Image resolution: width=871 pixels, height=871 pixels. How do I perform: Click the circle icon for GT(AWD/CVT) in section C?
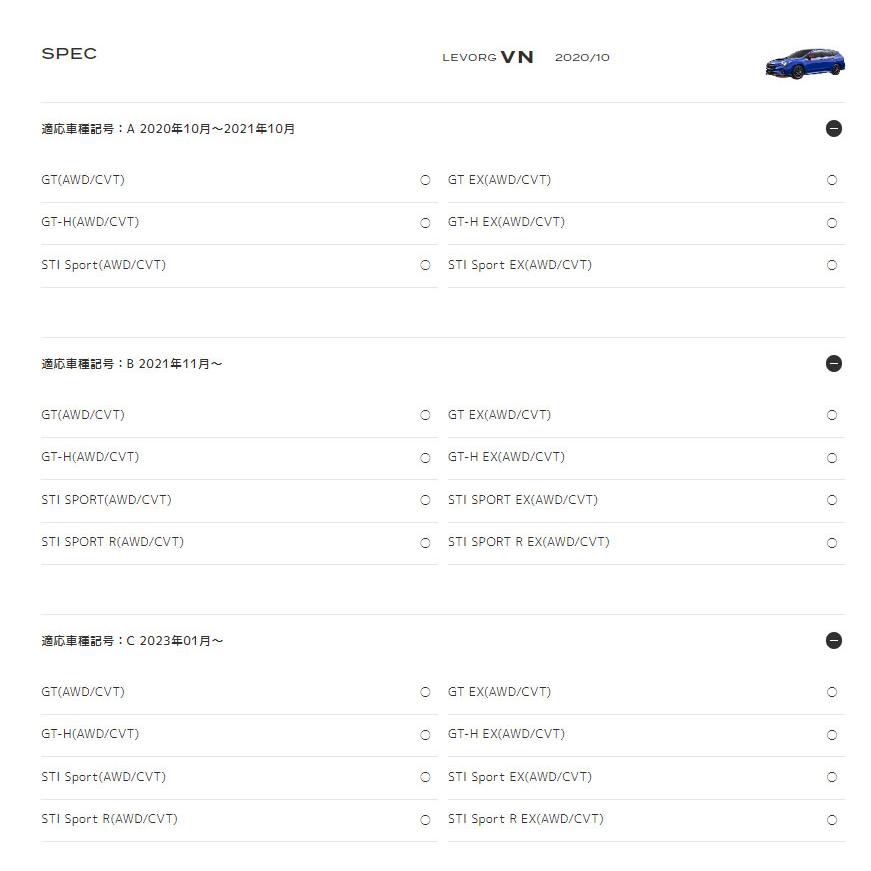click(425, 692)
